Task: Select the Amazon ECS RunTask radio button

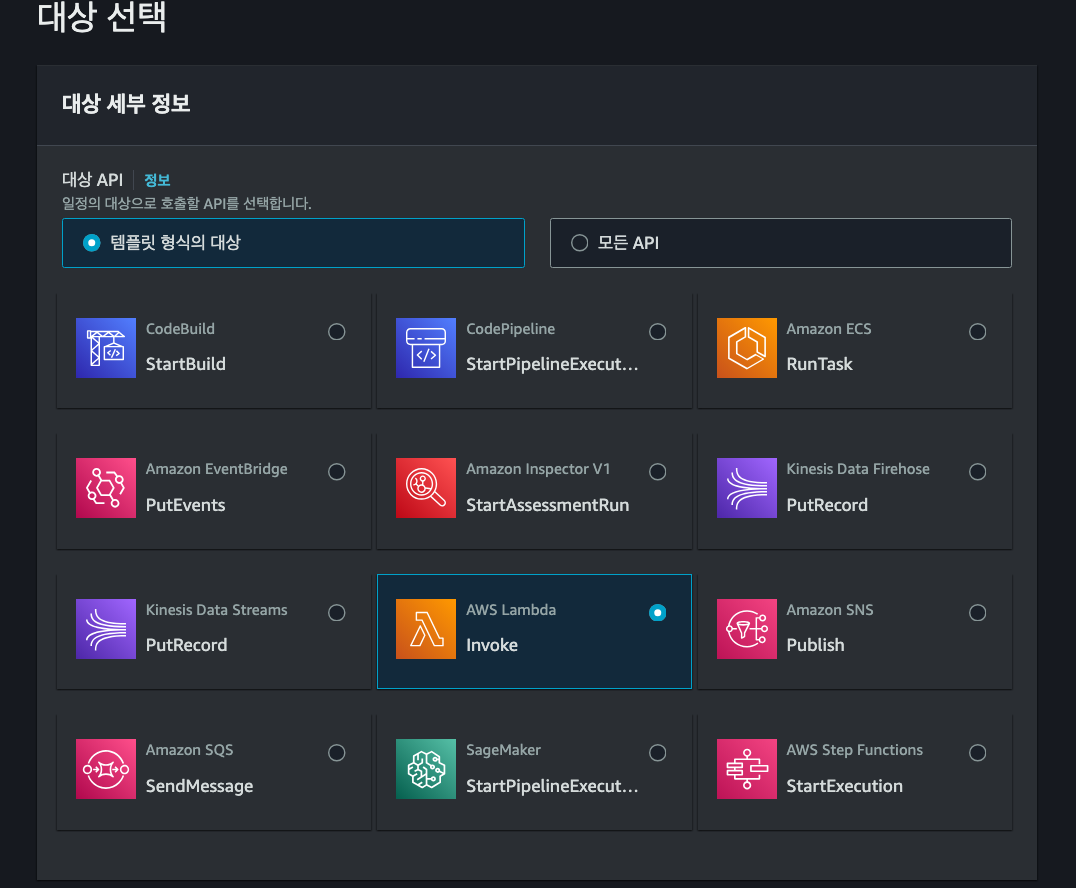Action: pyautogui.click(x=977, y=331)
